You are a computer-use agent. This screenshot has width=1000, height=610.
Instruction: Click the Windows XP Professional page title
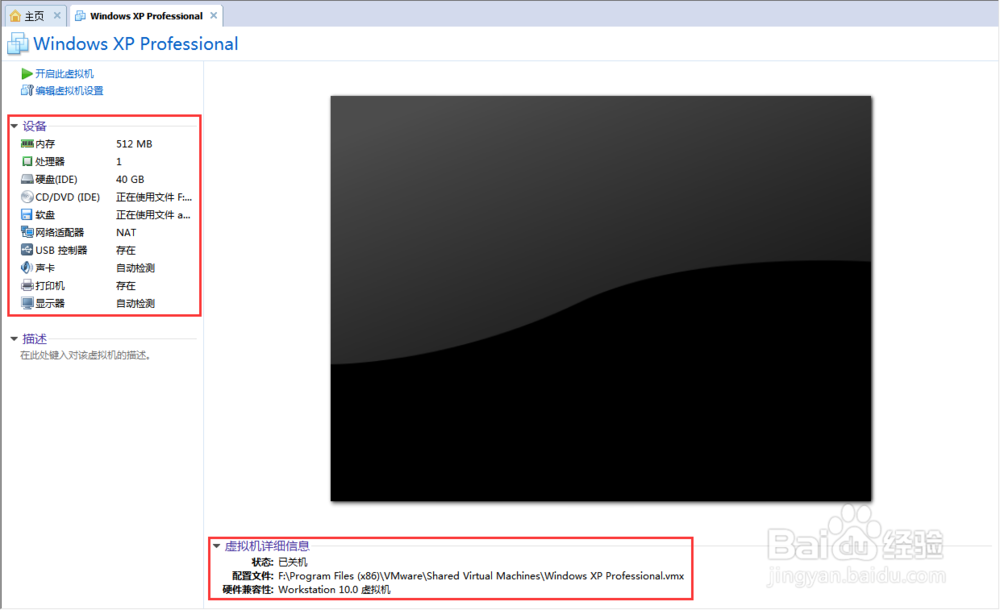pyautogui.click(x=136, y=43)
